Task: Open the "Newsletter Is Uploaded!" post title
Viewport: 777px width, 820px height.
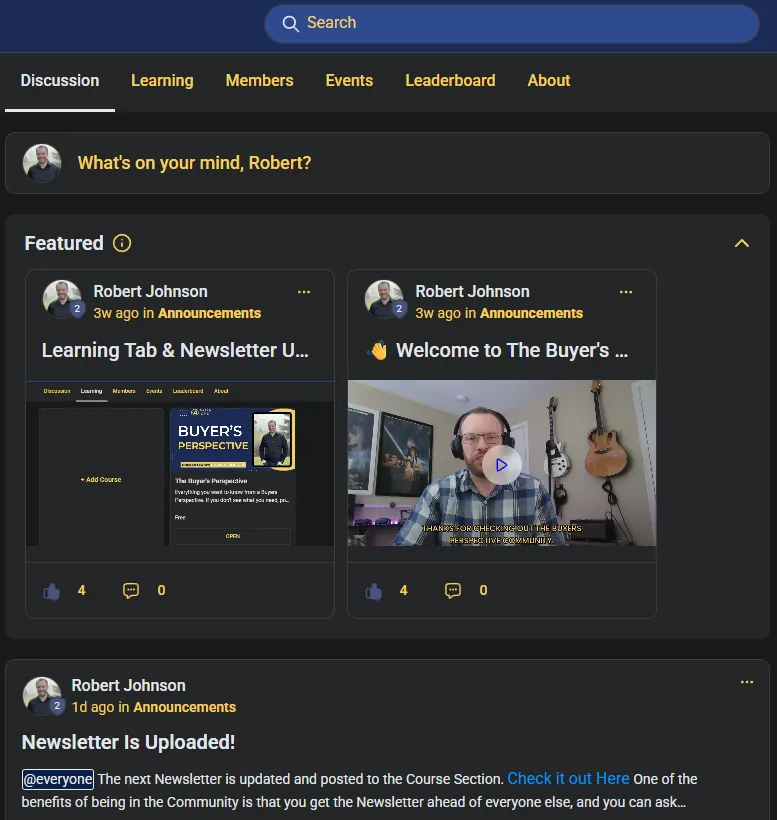Action: coord(129,742)
